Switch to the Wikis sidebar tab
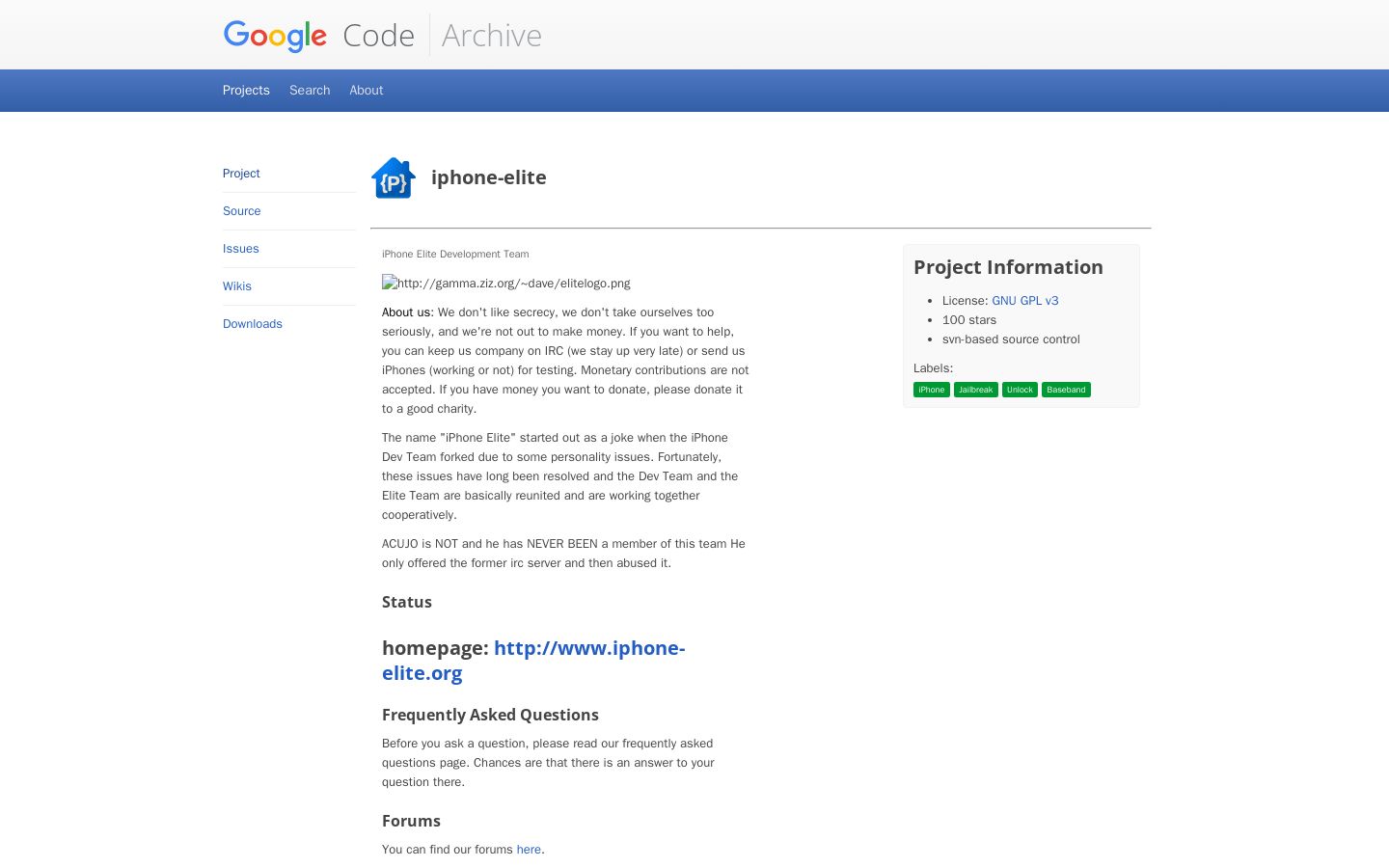This screenshot has width=1389, height=868. pyautogui.click(x=237, y=286)
